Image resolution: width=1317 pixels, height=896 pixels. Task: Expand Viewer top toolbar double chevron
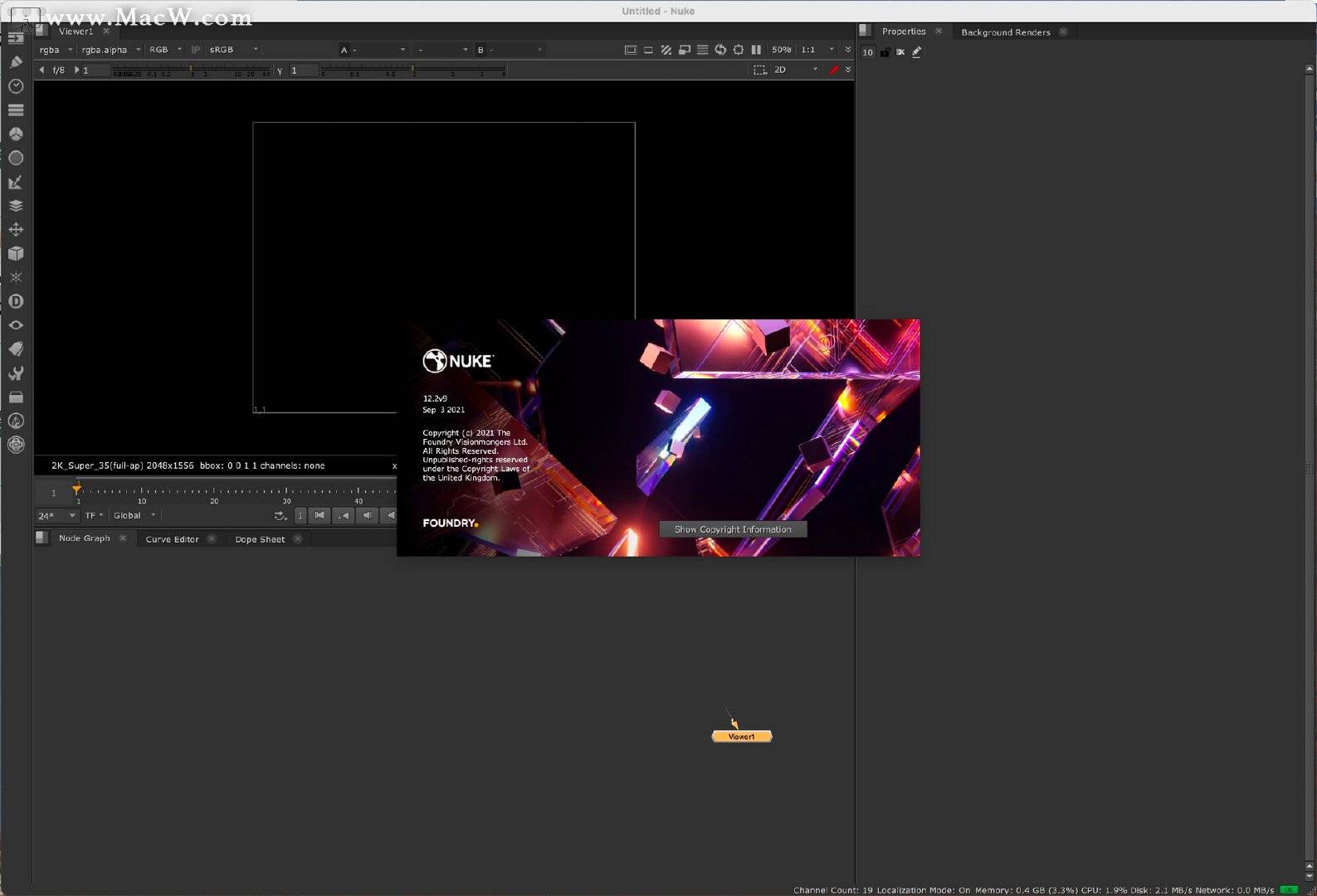[x=847, y=50]
